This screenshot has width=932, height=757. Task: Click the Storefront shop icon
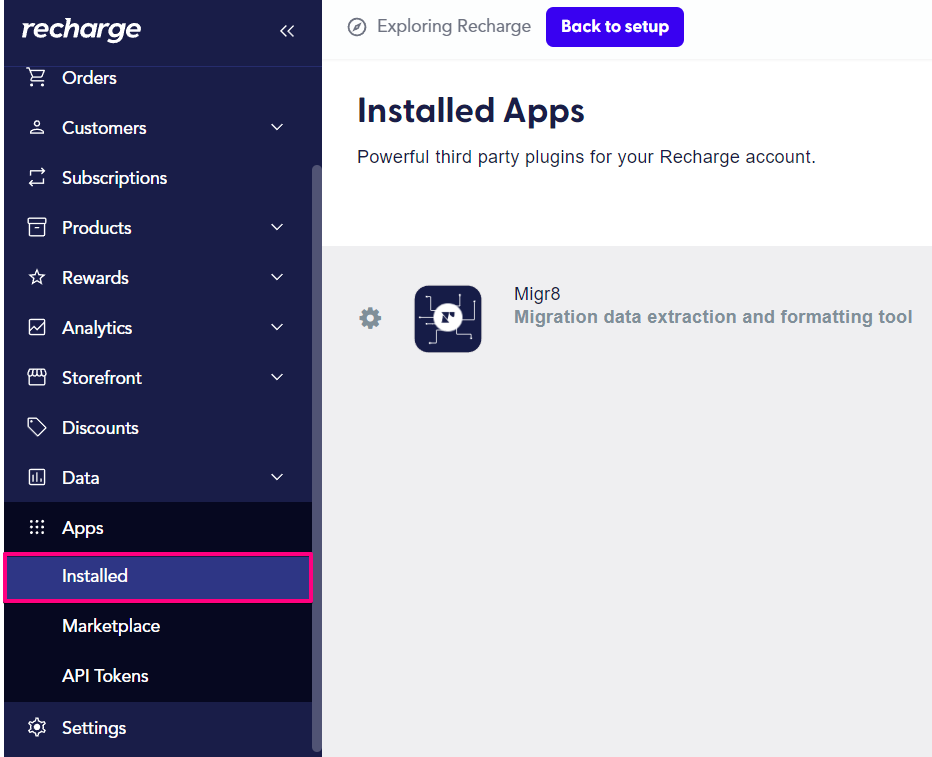pos(37,377)
